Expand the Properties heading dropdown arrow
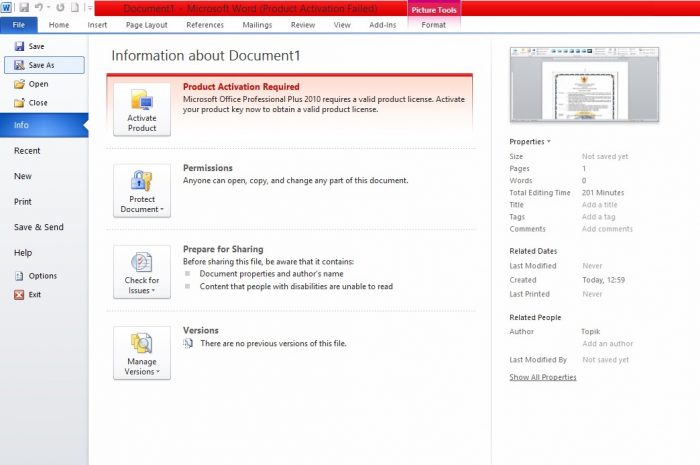Image resolution: width=700 pixels, height=465 pixels. 548,142
